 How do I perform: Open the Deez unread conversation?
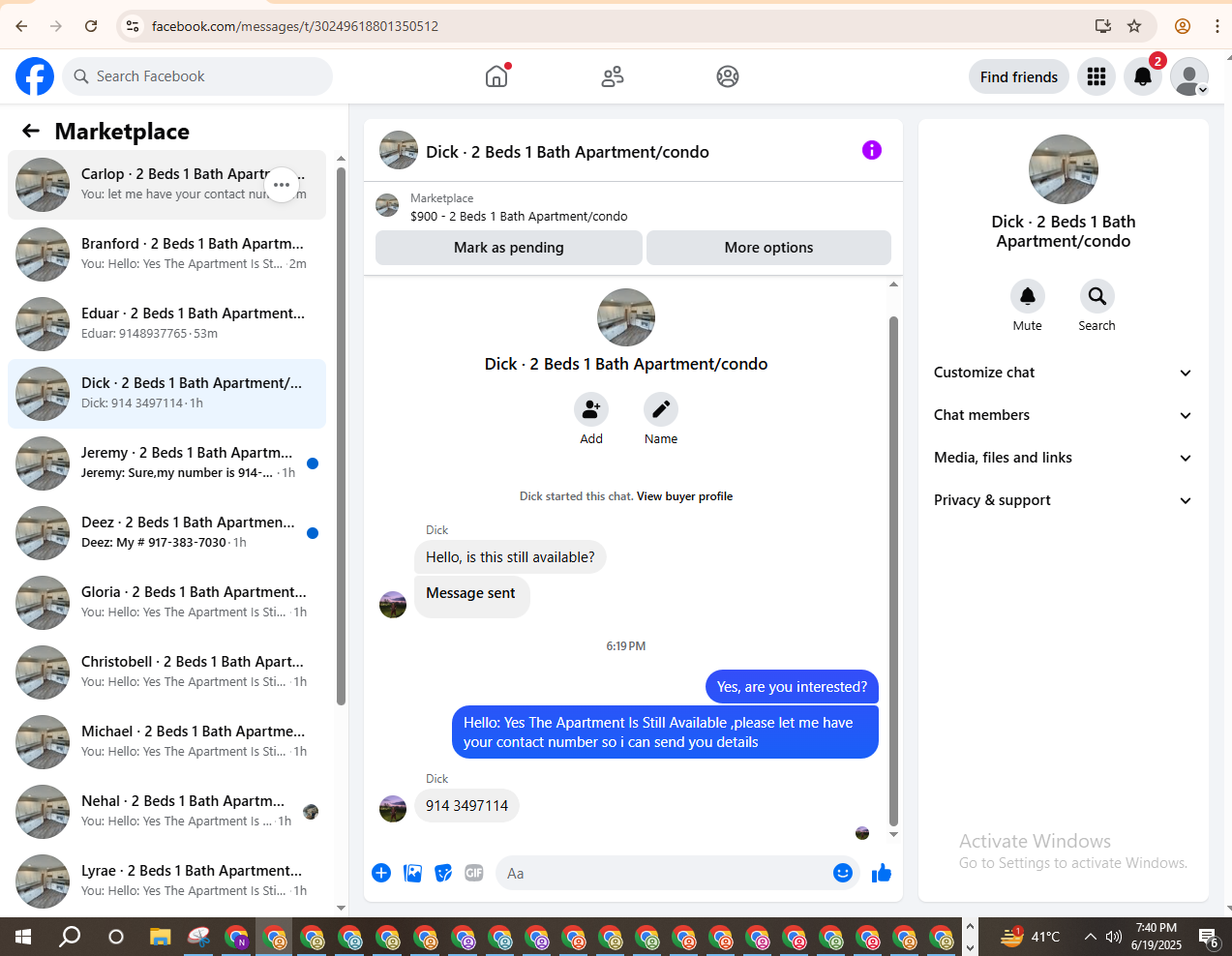166,533
